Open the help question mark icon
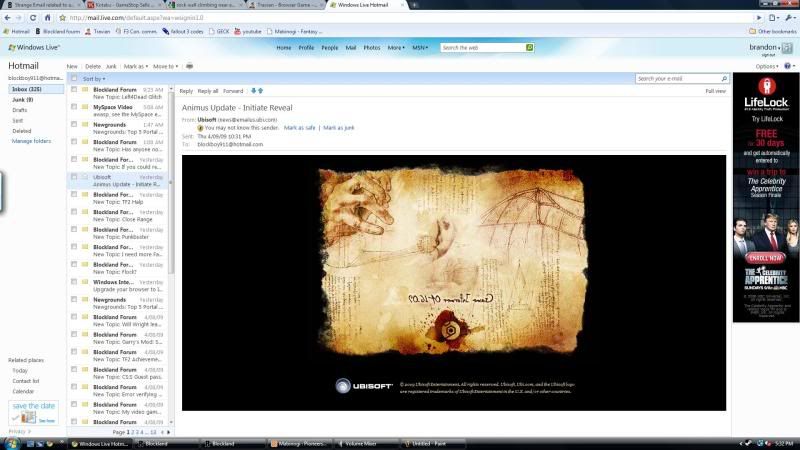 pyautogui.click(x=787, y=66)
